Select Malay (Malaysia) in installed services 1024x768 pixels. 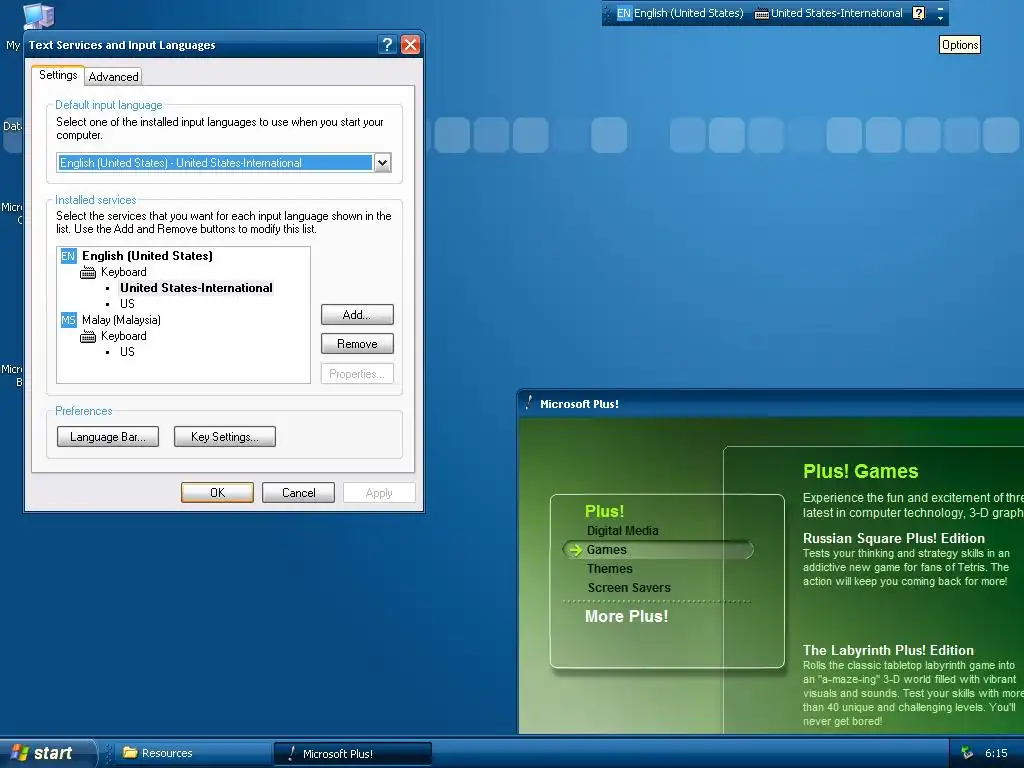121,320
